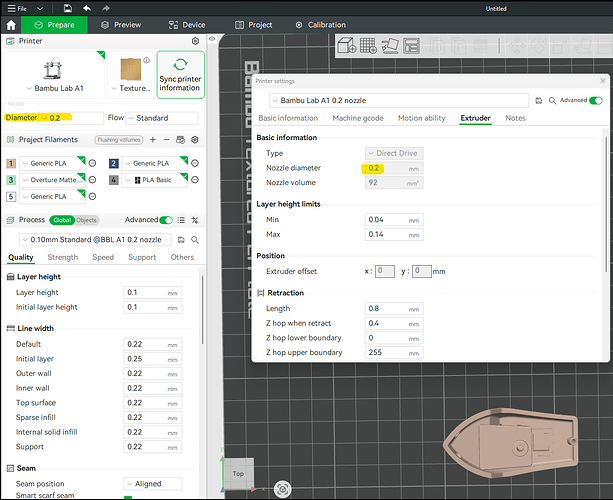The width and height of the screenshot is (613, 500).
Task: Click the Flushing volumes button
Action: [119, 140]
